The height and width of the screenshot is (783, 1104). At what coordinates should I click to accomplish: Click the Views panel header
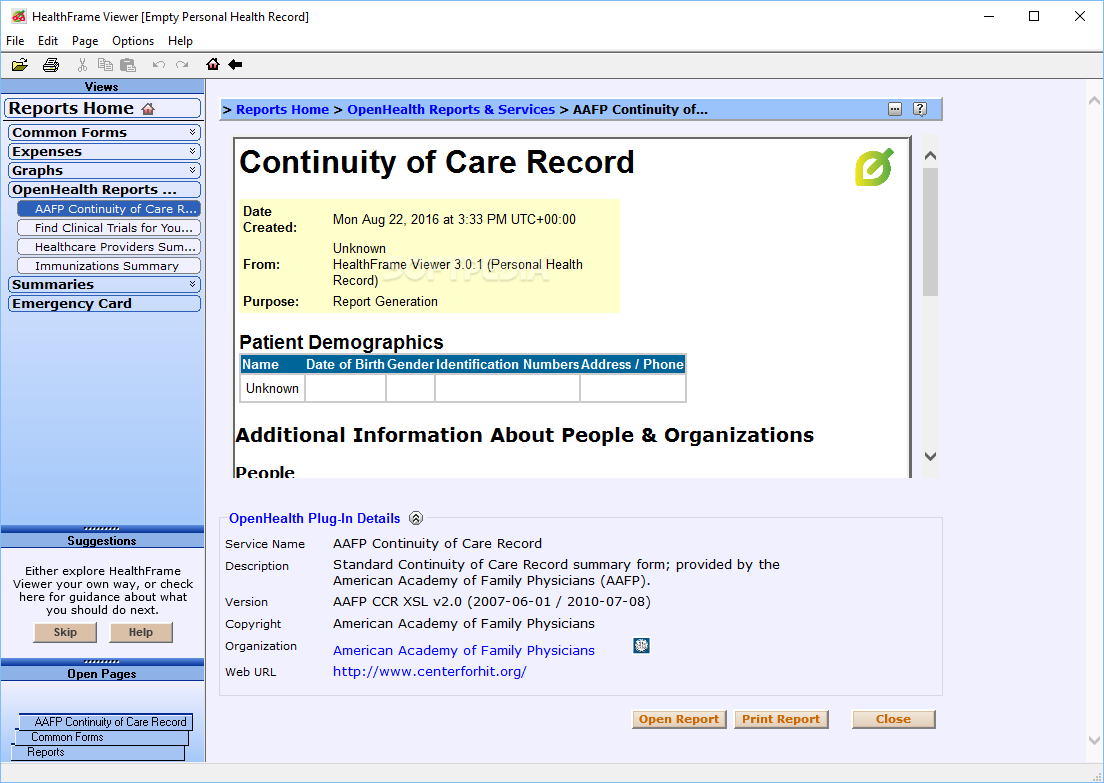click(x=102, y=87)
